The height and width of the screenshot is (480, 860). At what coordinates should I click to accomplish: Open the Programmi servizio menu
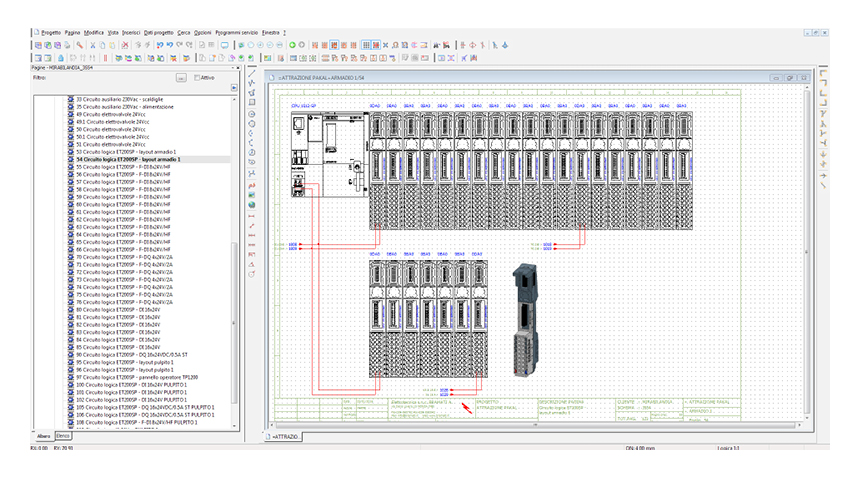[x=236, y=33]
